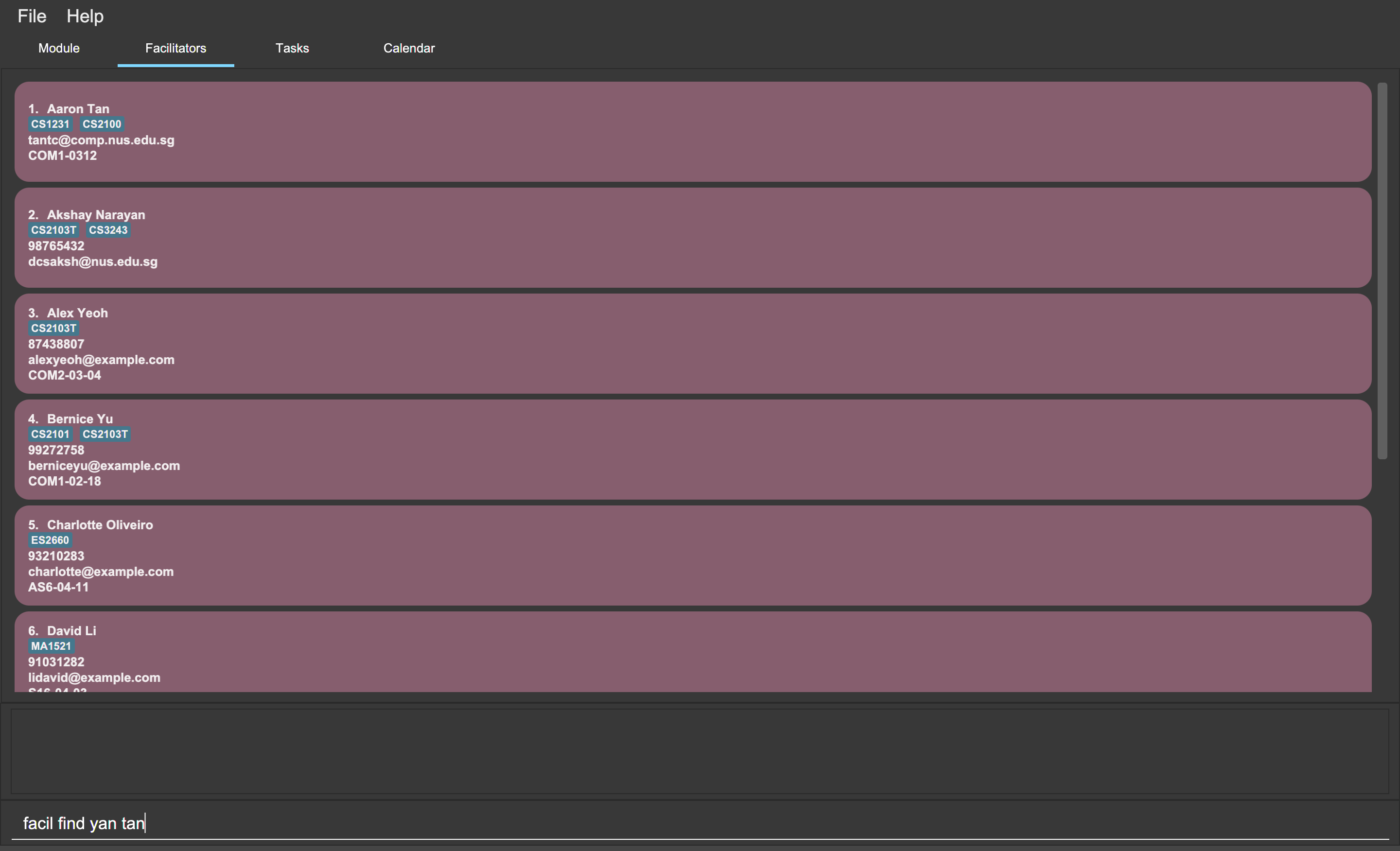Select the name Charlotte Oliveiro
This screenshot has width=1400, height=851.
pyautogui.click(x=100, y=525)
